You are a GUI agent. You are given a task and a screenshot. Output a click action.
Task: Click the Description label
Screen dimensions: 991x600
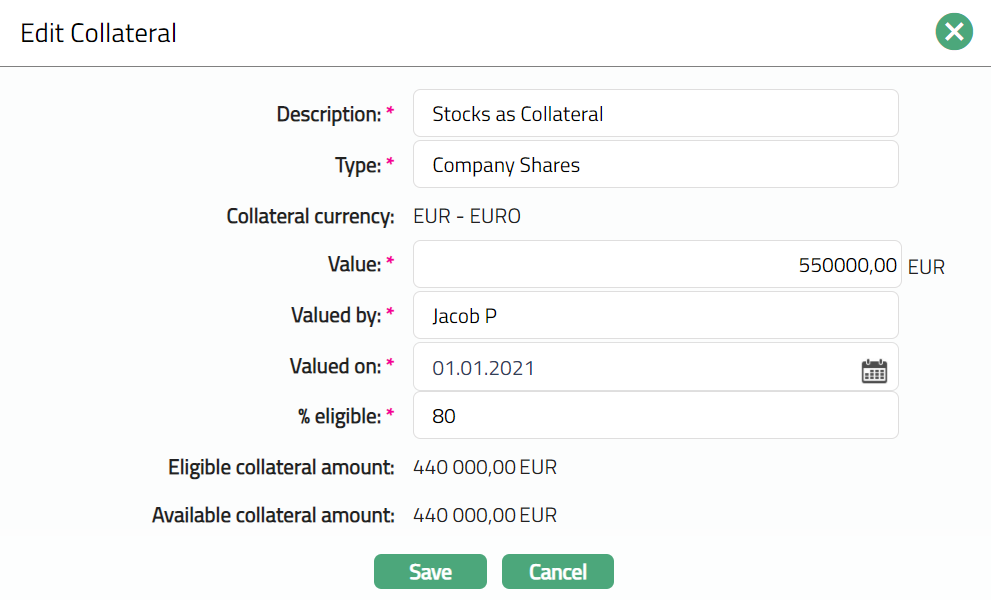click(x=329, y=115)
